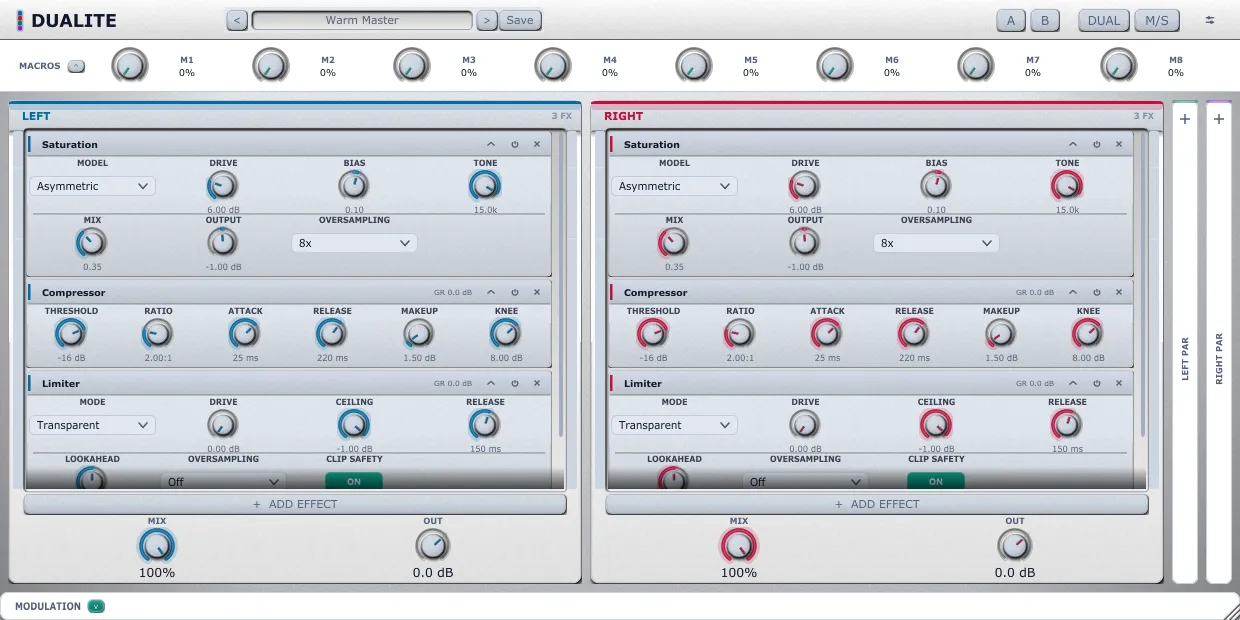Add Effect to the Left channel
1240x620 pixels.
point(295,504)
